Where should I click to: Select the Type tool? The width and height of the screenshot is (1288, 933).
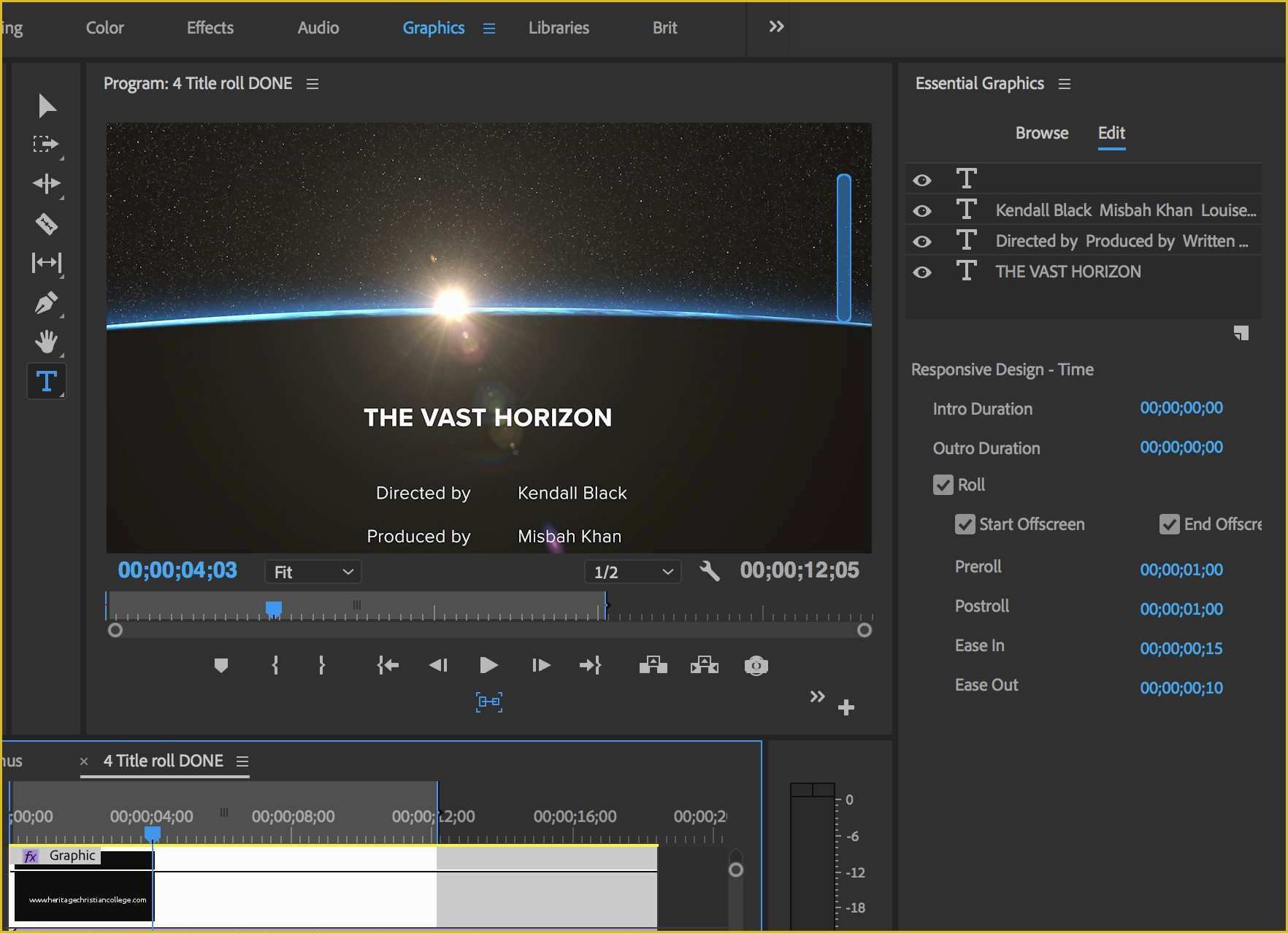[47, 381]
